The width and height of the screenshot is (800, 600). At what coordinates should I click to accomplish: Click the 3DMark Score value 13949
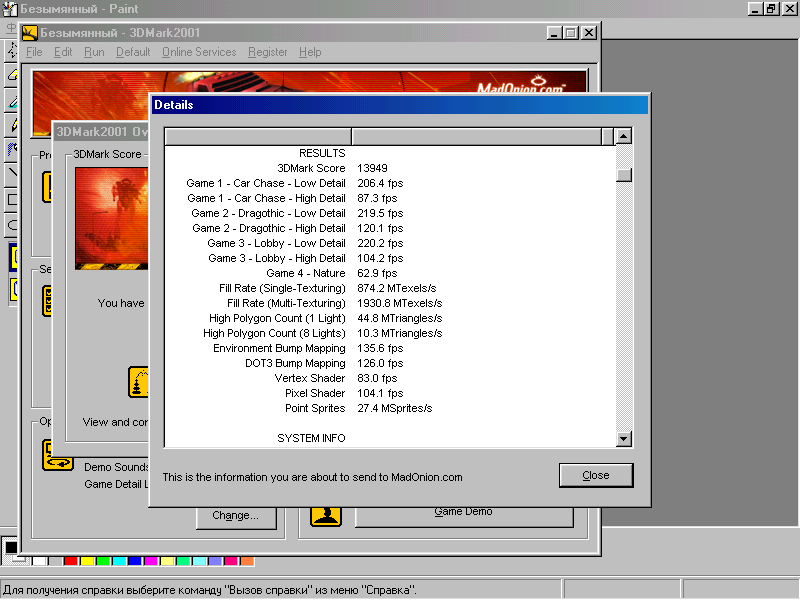point(372,168)
